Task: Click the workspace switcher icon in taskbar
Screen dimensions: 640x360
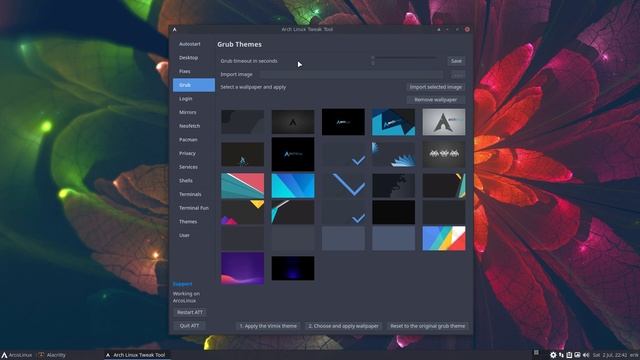Action: 536,353
